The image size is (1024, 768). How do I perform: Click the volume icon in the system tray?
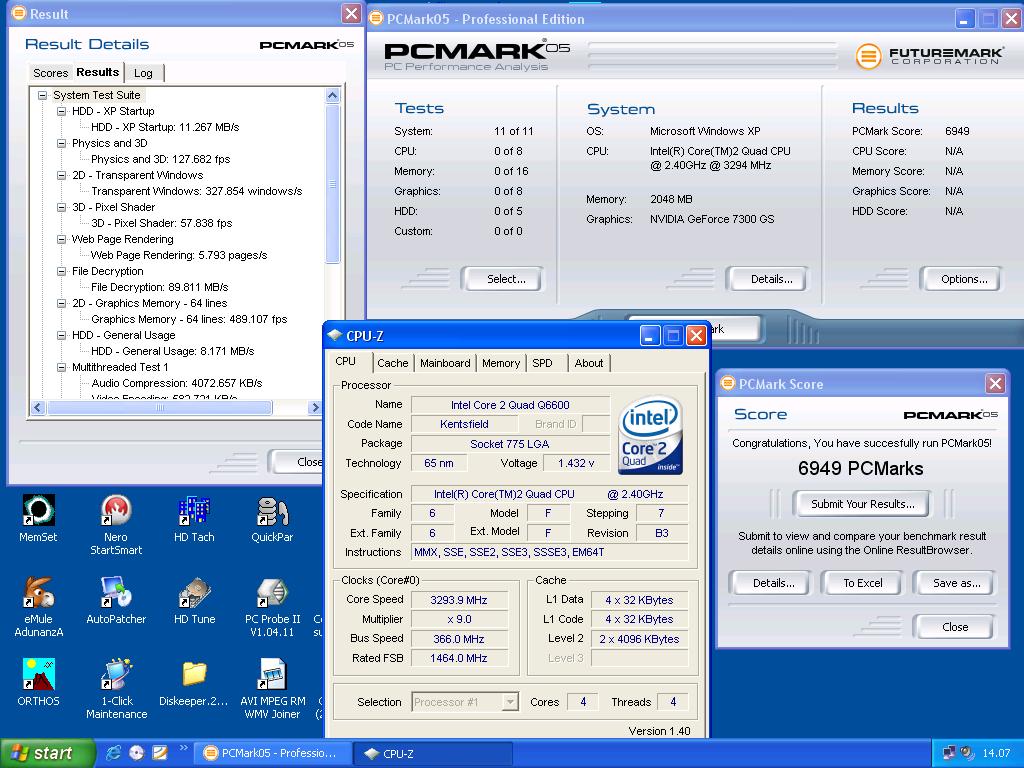[967, 753]
